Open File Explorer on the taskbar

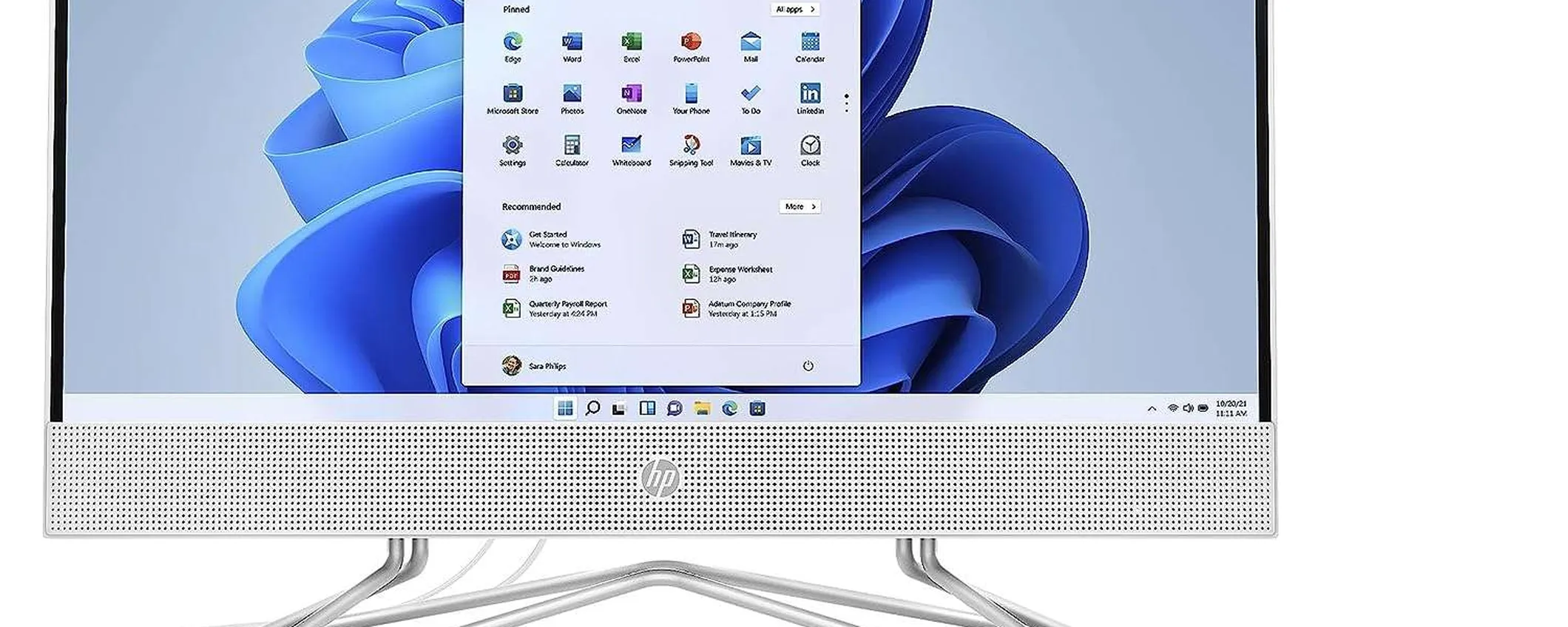click(x=702, y=408)
